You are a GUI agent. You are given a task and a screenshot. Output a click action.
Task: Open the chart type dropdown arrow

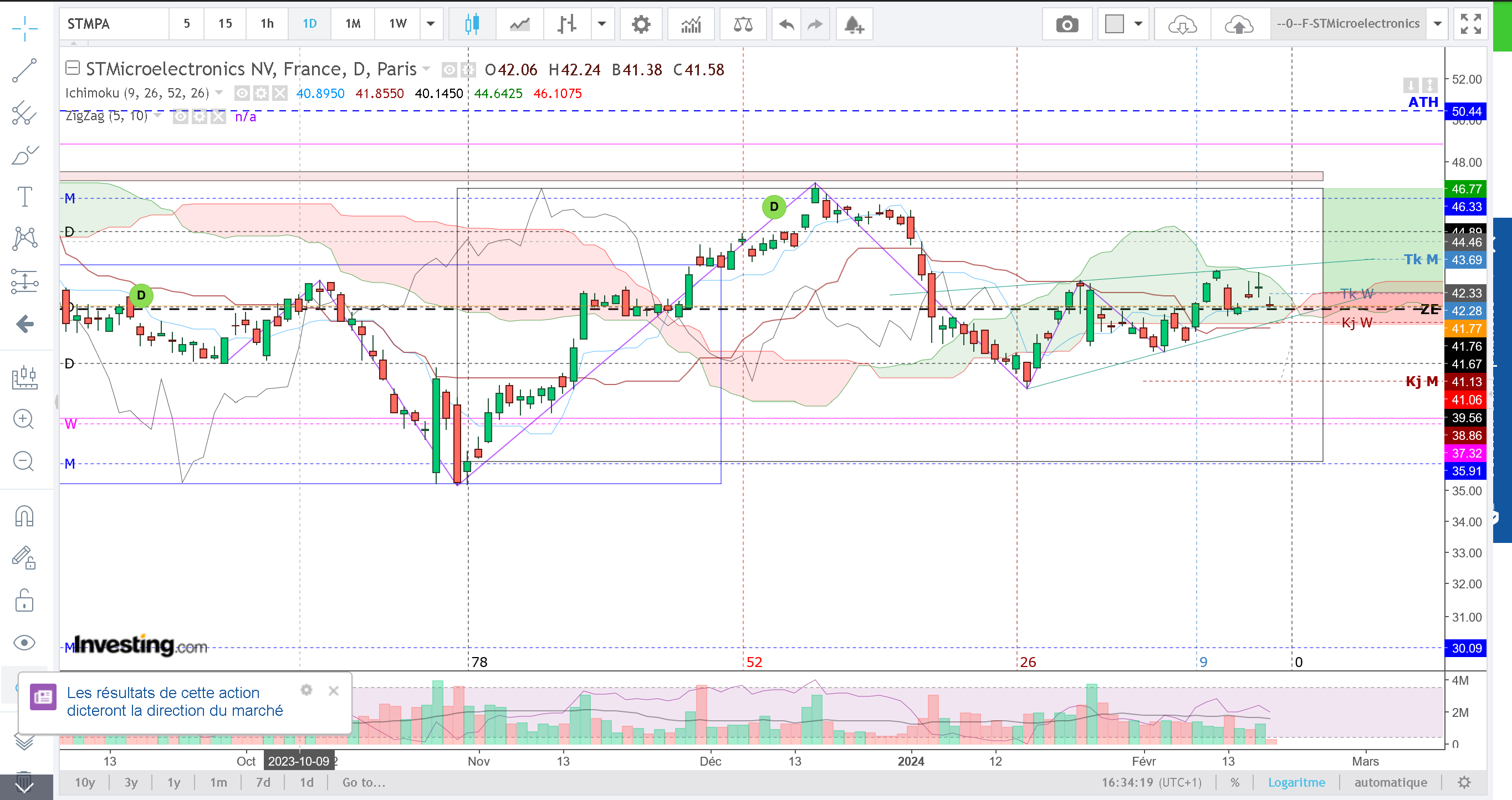pos(601,23)
